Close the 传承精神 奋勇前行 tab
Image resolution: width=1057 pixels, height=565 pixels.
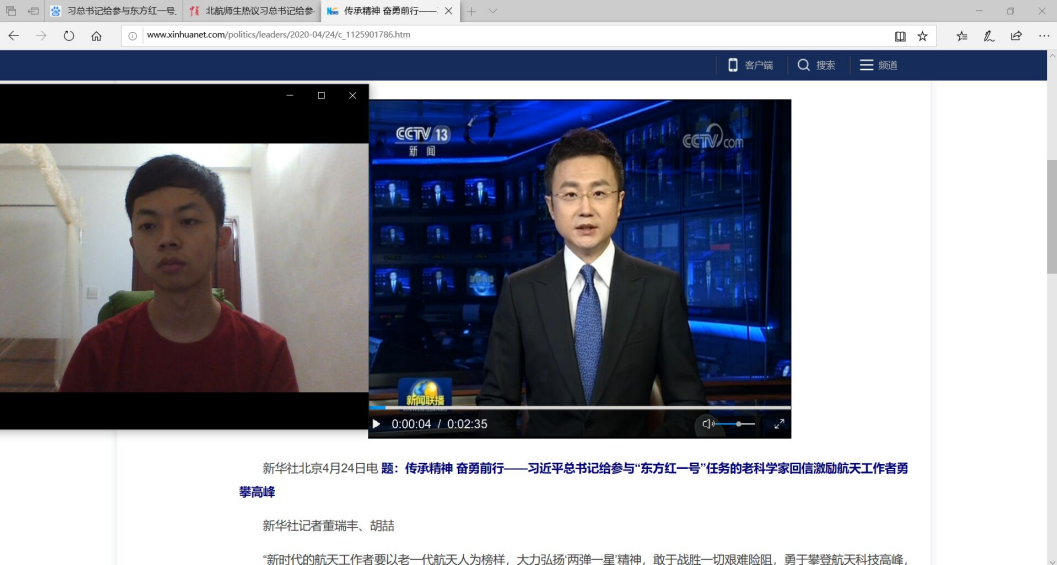(448, 11)
